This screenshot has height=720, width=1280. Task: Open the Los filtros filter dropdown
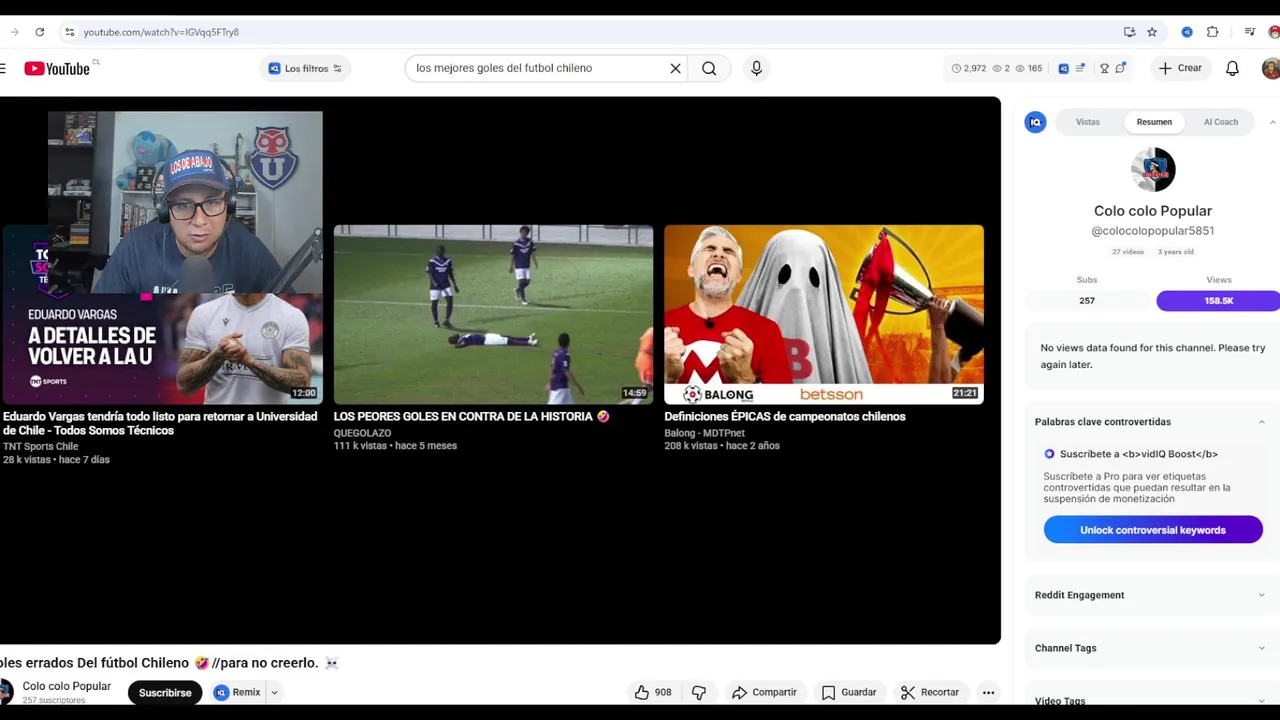click(x=305, y=68)
